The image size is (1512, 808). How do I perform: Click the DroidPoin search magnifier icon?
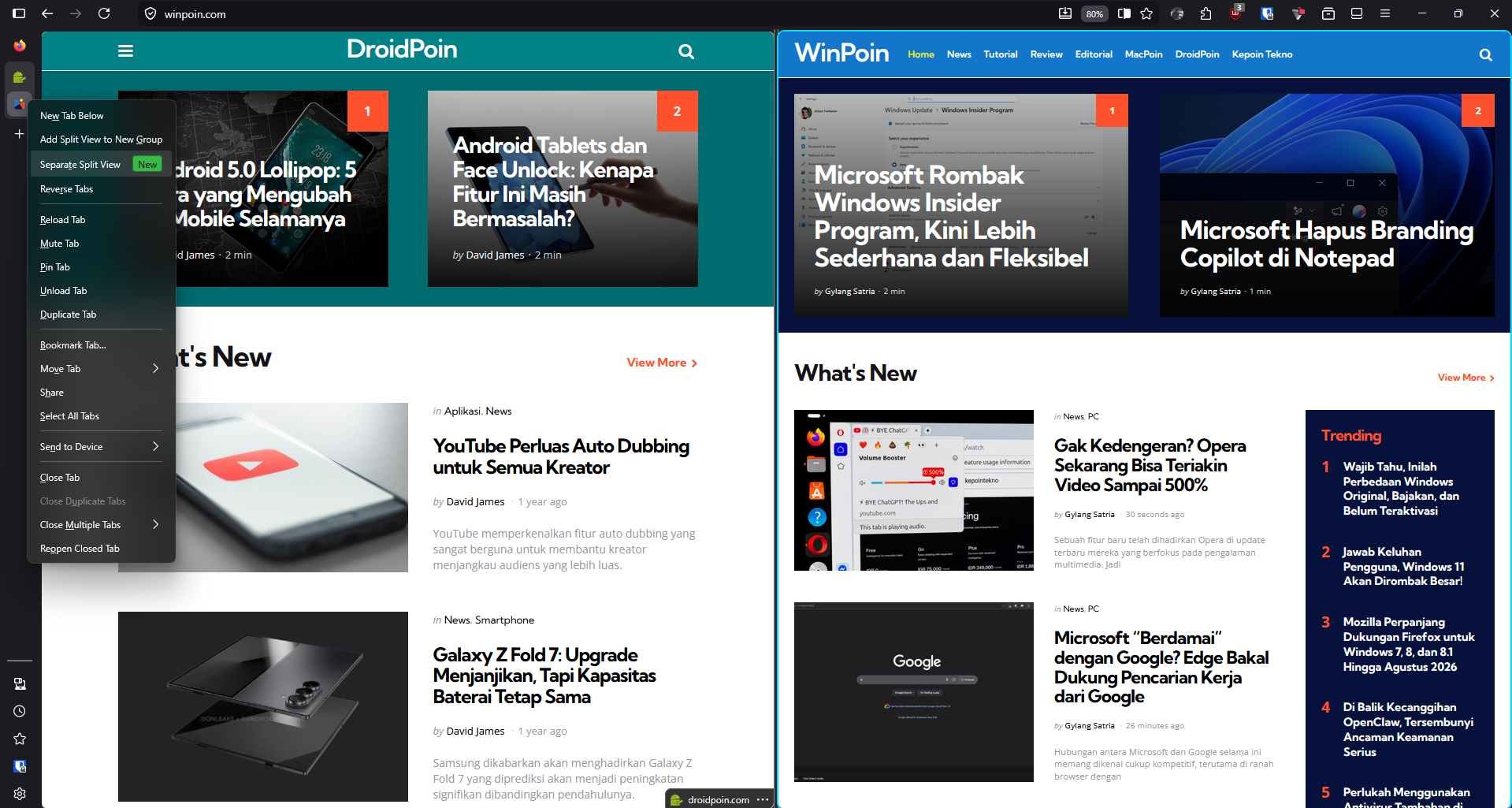tap(686, 51)
